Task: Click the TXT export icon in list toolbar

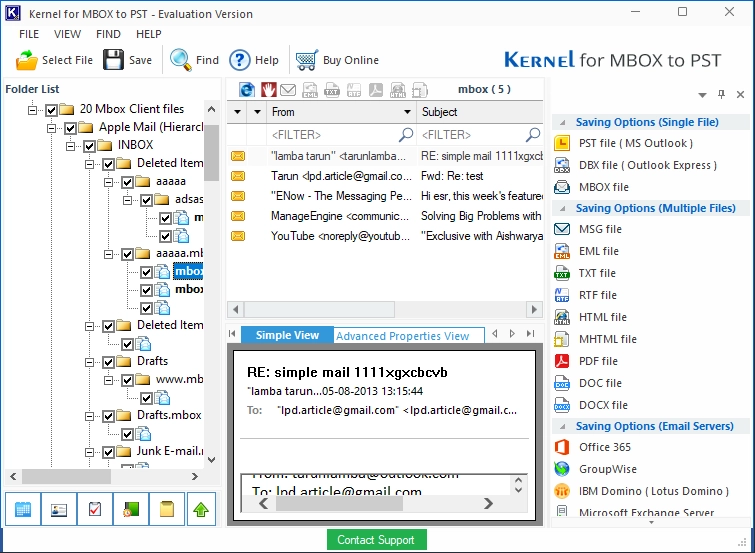Action: tap(332, 90)
